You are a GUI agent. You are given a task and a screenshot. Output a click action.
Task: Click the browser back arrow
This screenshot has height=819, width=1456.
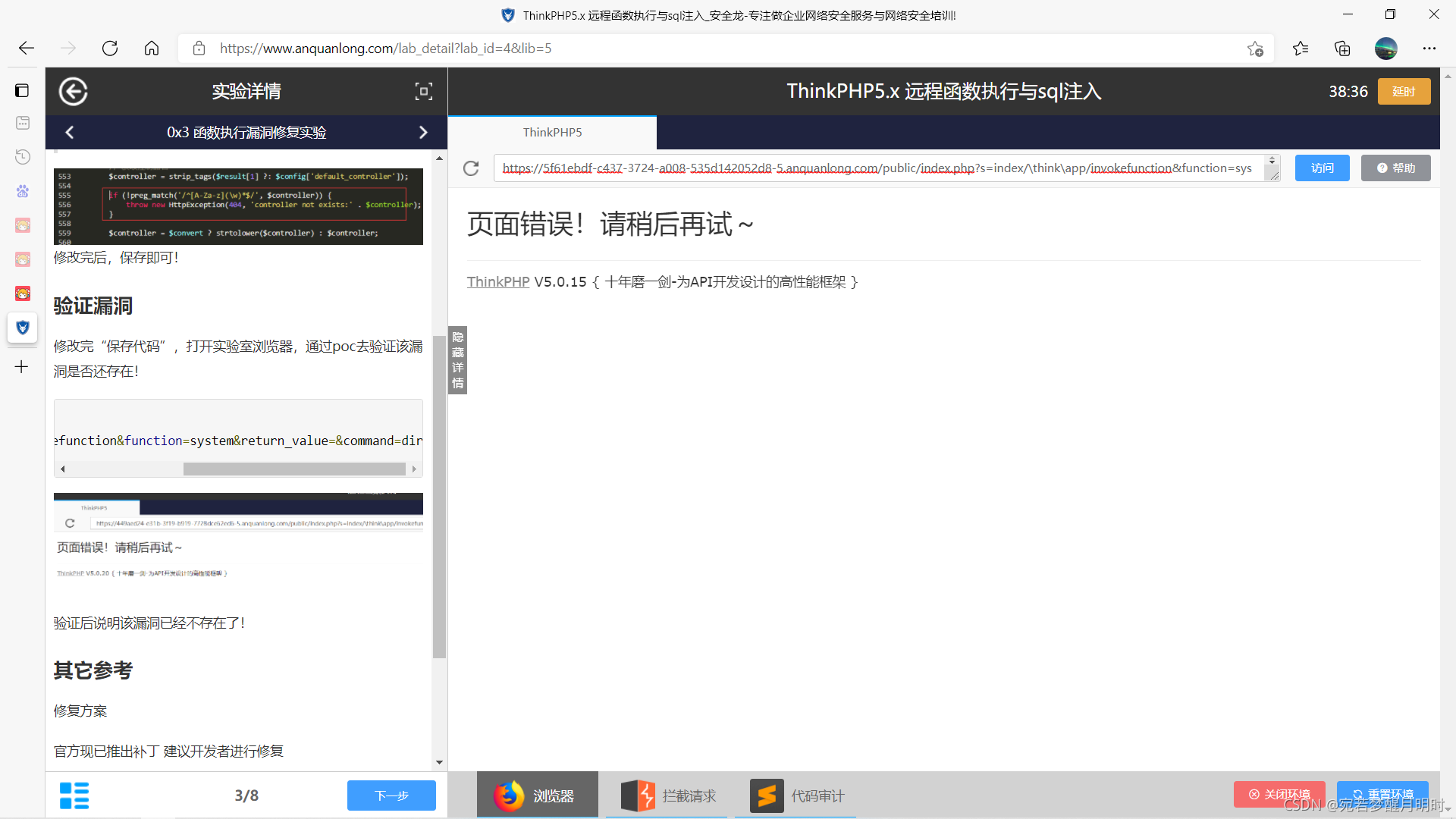click(x=27, y=49)
